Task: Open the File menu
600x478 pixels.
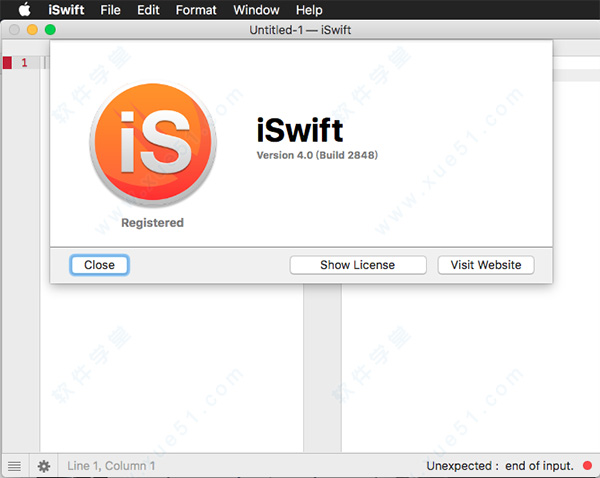Action: point(110,10)
